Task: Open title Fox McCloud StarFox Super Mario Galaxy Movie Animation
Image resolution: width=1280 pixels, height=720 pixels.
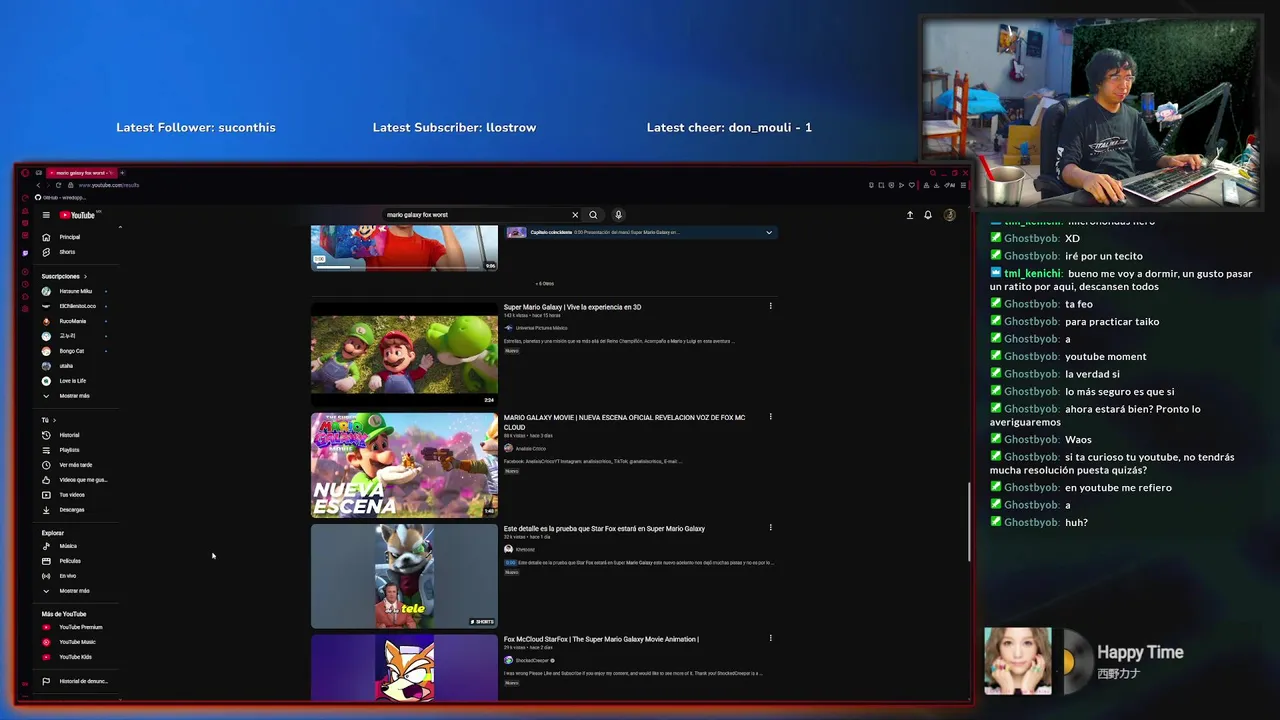Action: [601, 639]
